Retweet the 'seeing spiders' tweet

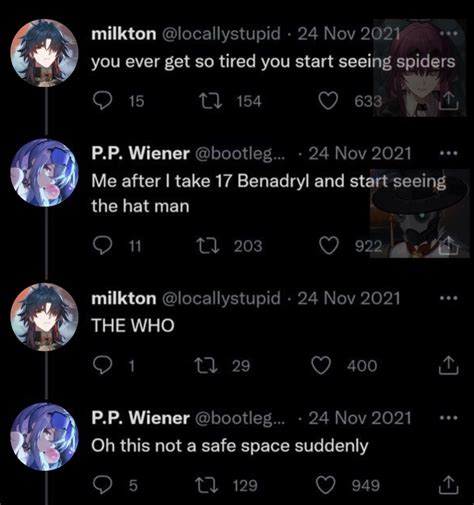pos(210,101)
